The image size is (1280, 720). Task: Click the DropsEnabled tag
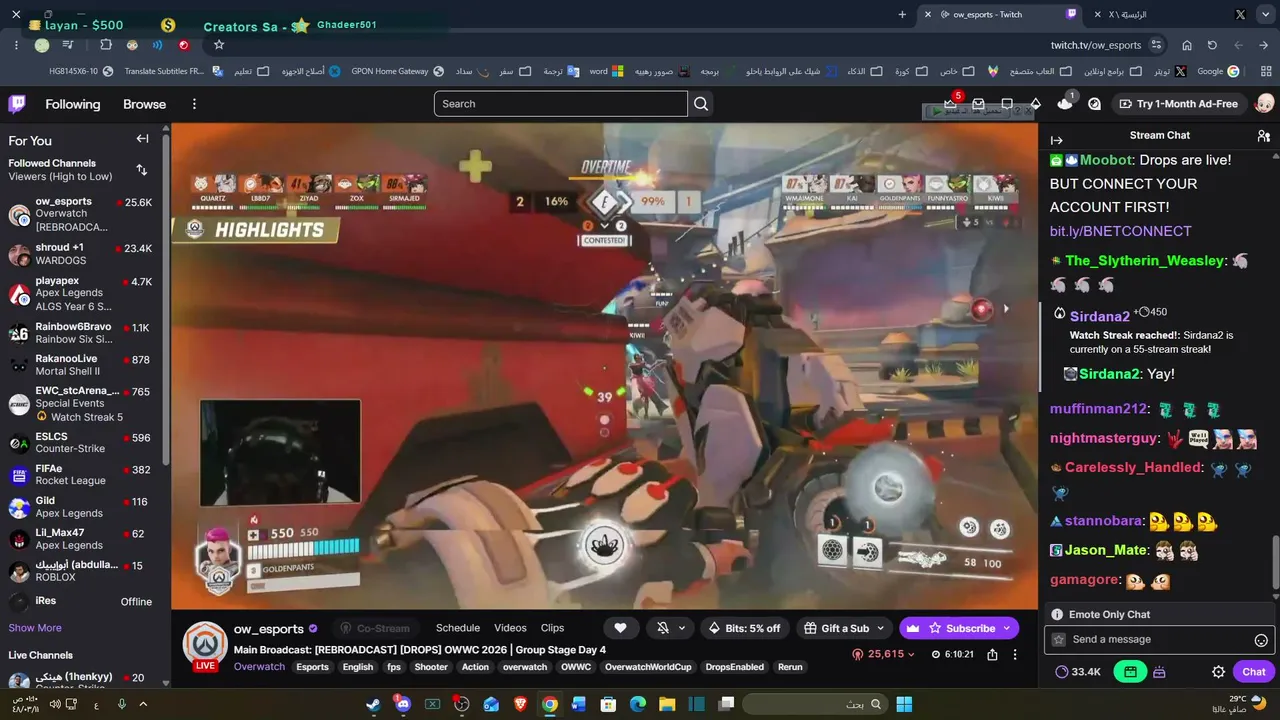pyautogui.click(x=734, y=667)
